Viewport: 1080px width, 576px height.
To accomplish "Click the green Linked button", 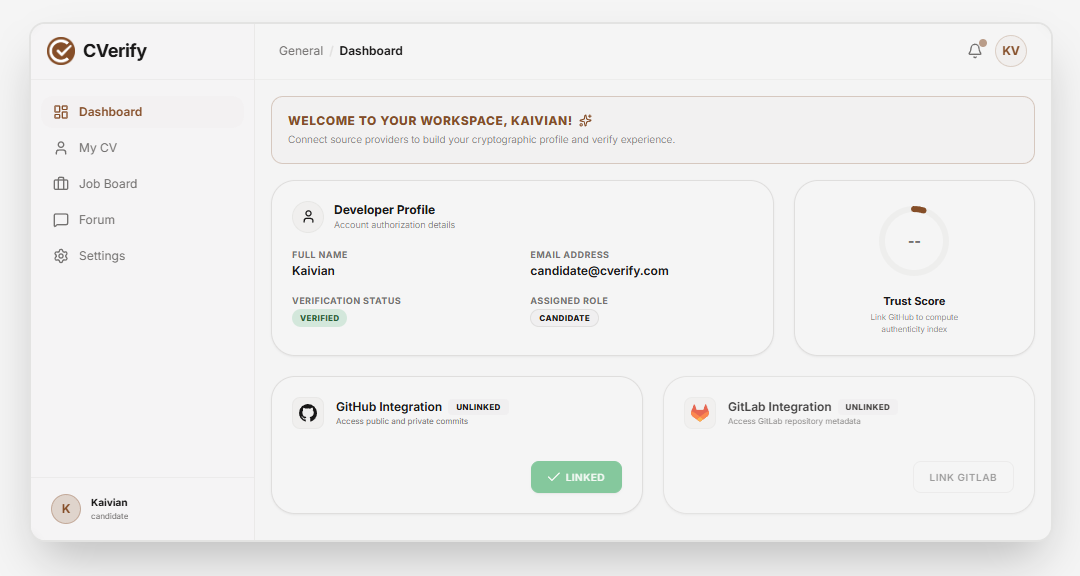I will point(577,477).
